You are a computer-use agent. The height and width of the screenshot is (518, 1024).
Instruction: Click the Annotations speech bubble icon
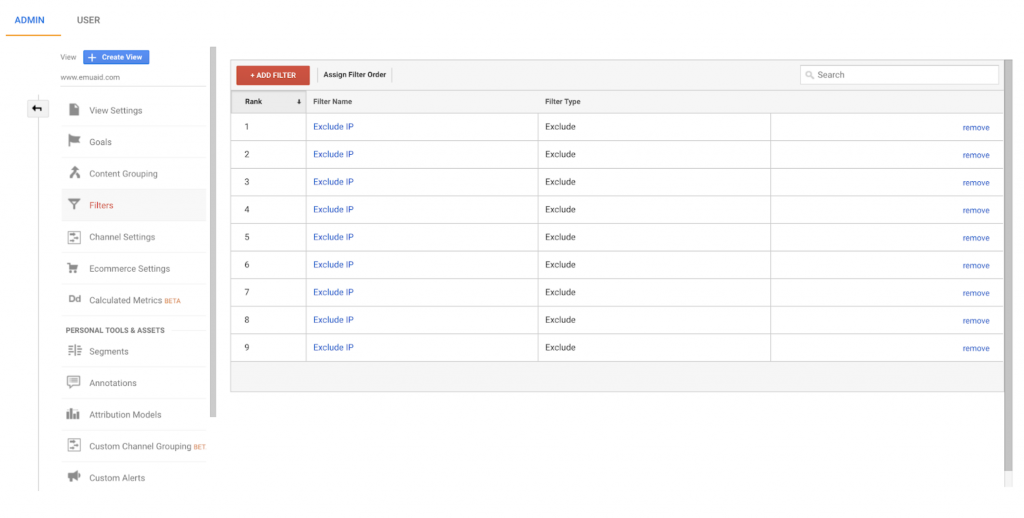click(x=74, y=383)
